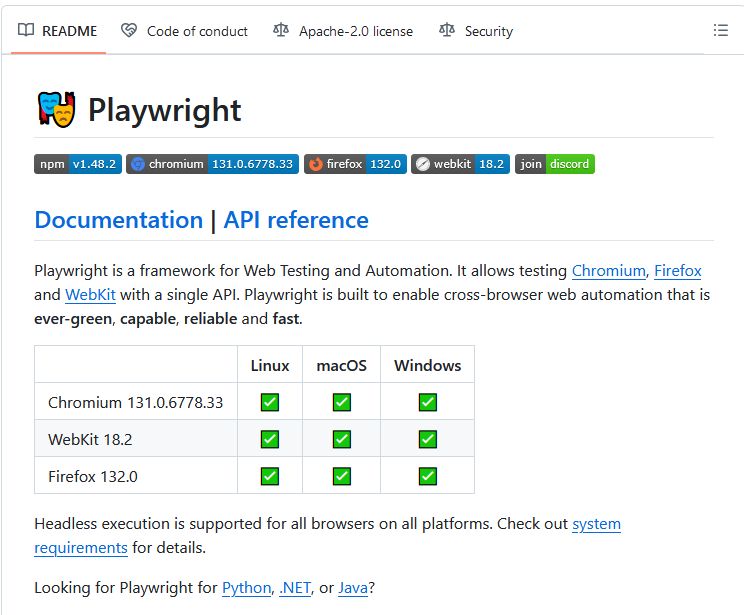Click the Chromium Linux green checkmark
Viewport: 744px width, 615px height.
tap(270, 402)
